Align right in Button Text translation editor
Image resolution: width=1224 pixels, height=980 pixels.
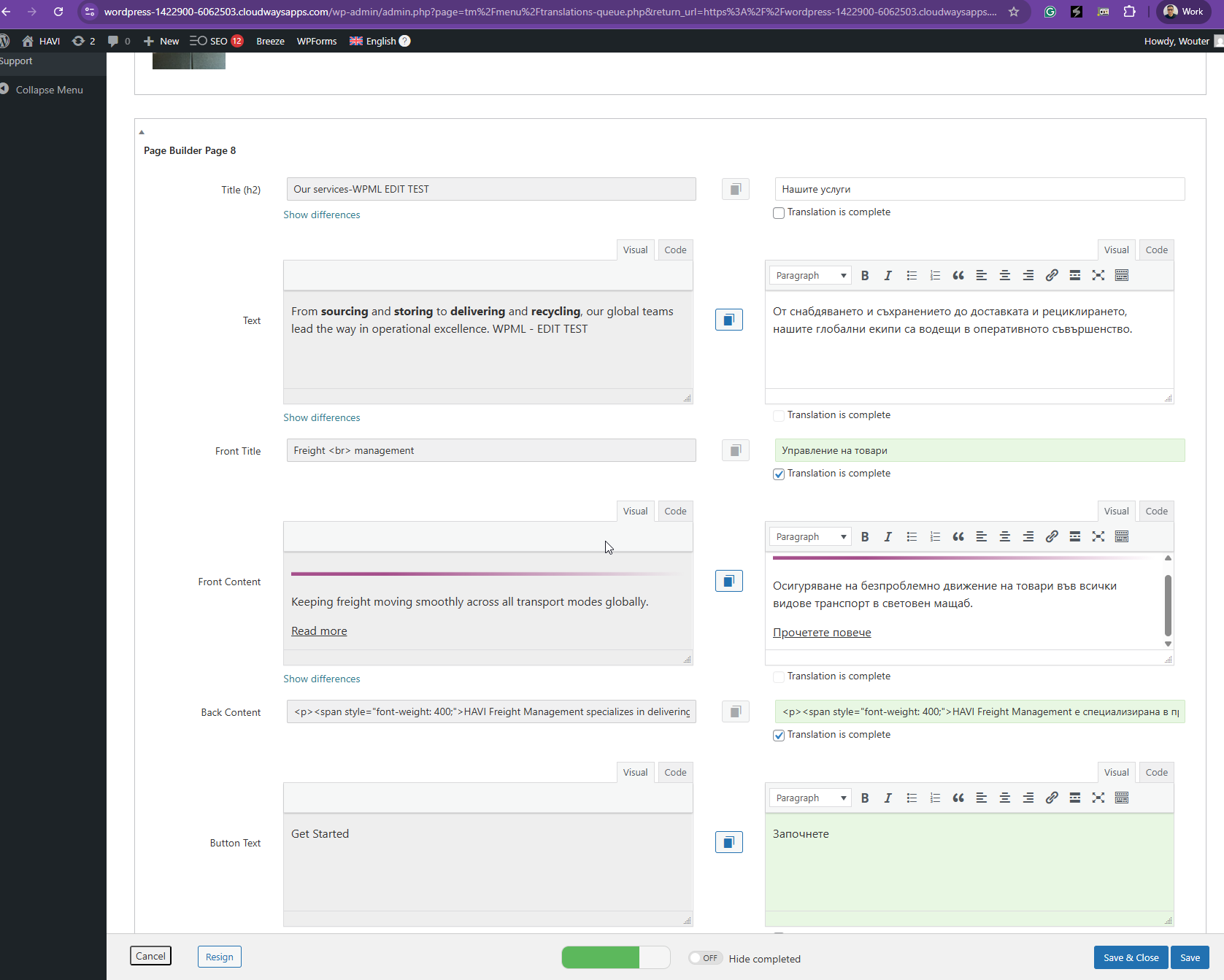[1028, 798]
